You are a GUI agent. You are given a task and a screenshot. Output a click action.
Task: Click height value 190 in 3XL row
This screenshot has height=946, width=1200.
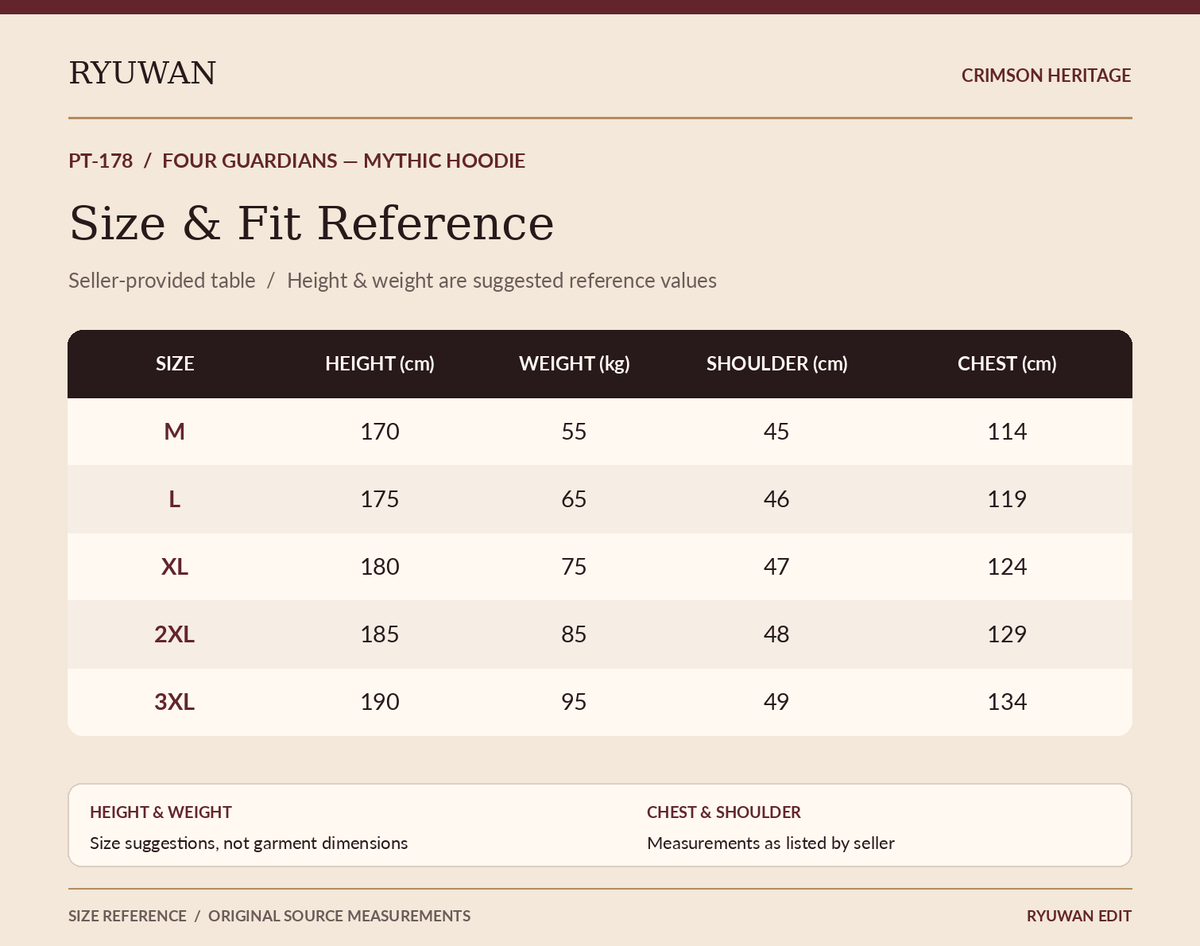pyautogui.click(x=379, y=702)
